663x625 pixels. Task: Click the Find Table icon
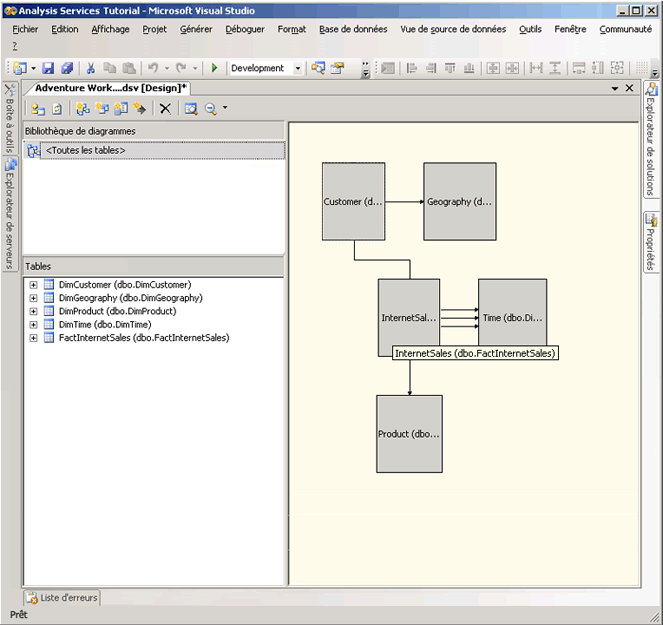point(190,108)
